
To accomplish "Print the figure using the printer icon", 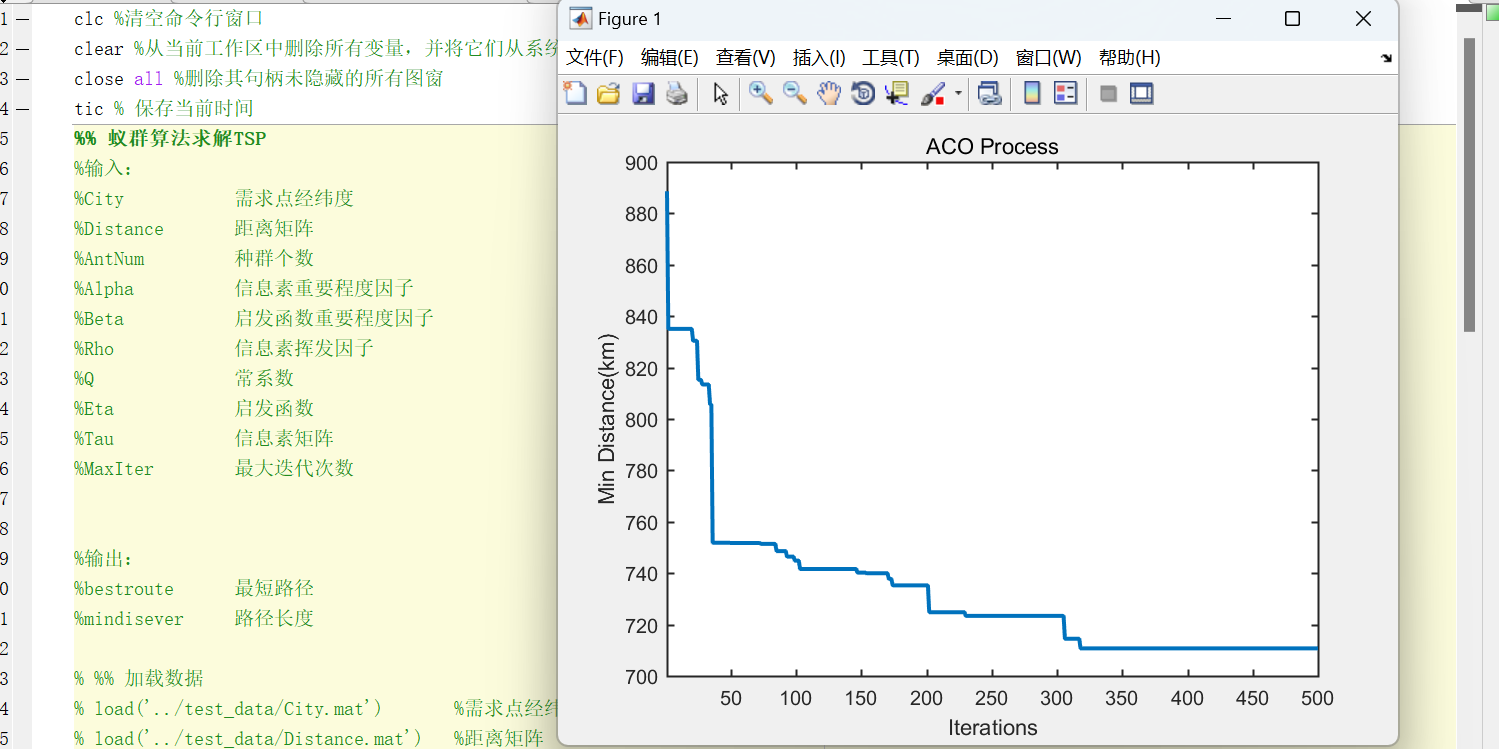I will (x=677, y=94).
